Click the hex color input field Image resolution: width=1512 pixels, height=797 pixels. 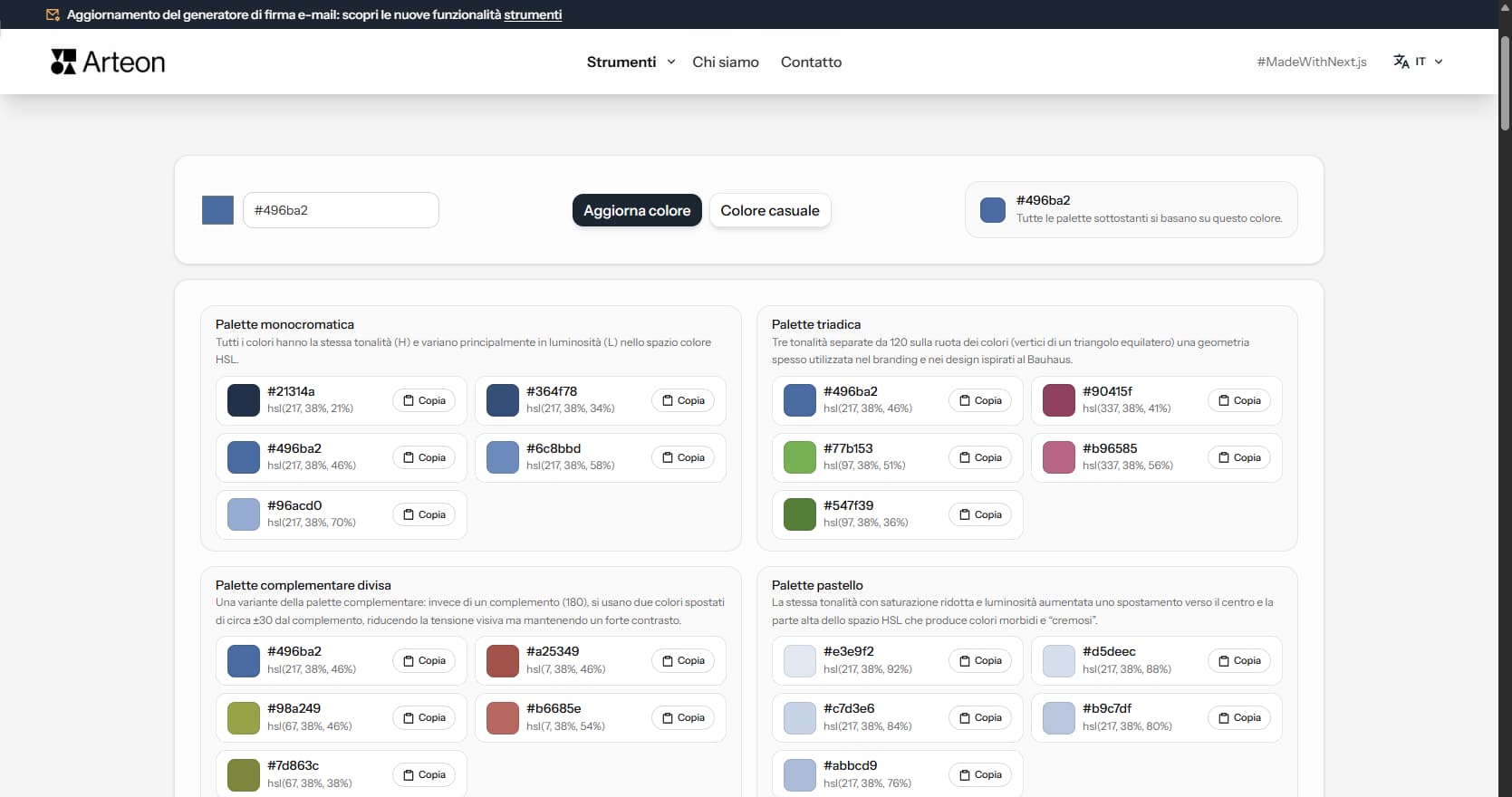(x=341, y=210)
